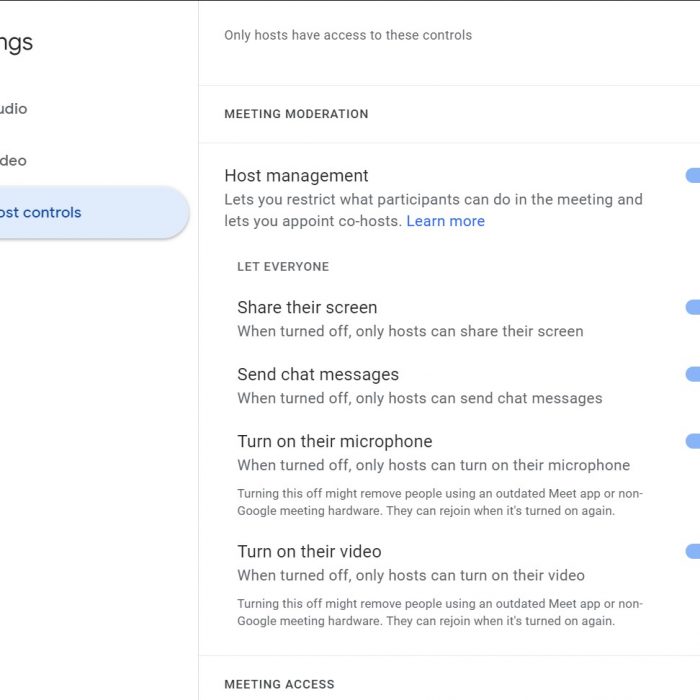
Task: Open the Learn more link
Action: pyautogui.click(x=445, y=221)
